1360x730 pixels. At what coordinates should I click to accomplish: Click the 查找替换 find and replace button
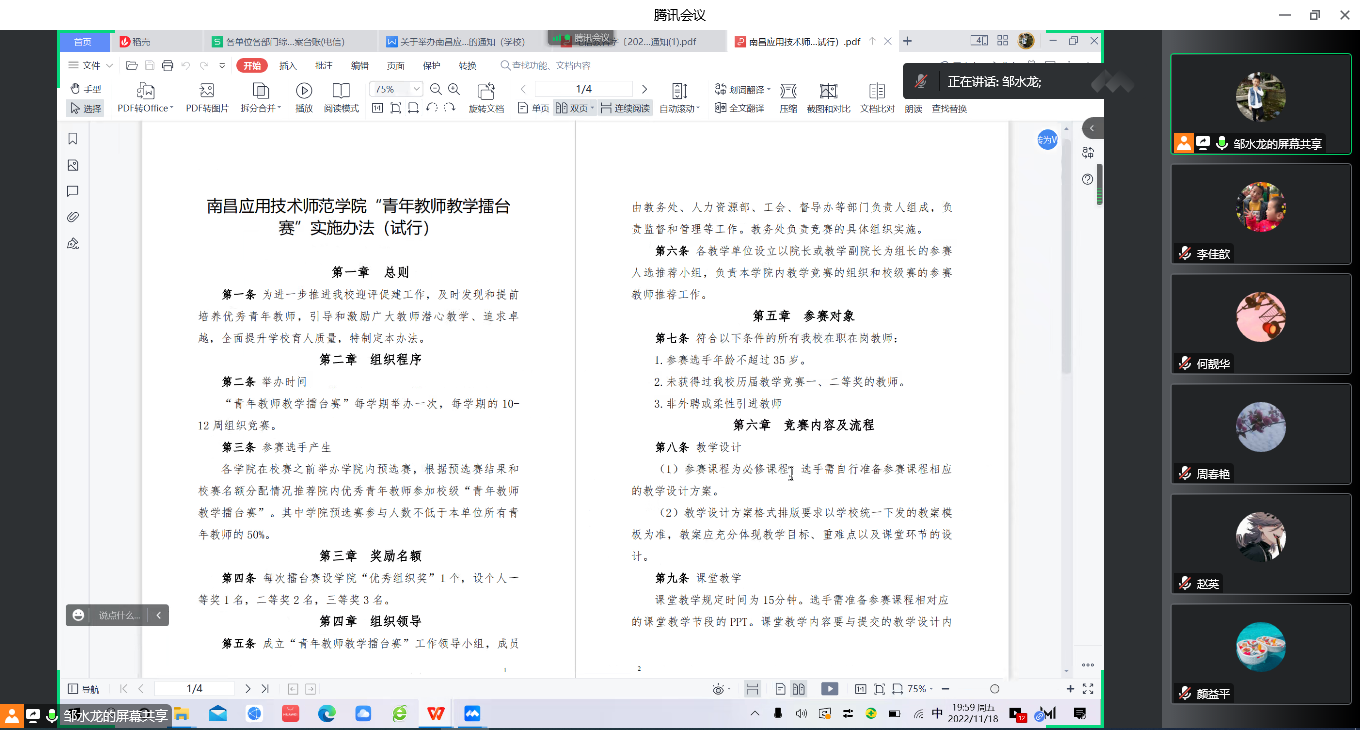point(949,108)
